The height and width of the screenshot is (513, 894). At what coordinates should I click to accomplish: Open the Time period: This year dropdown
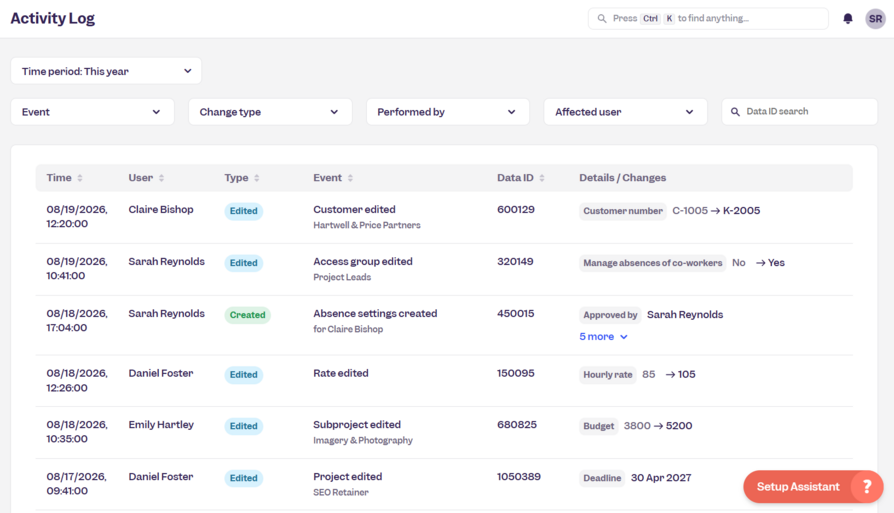(106, 71)
